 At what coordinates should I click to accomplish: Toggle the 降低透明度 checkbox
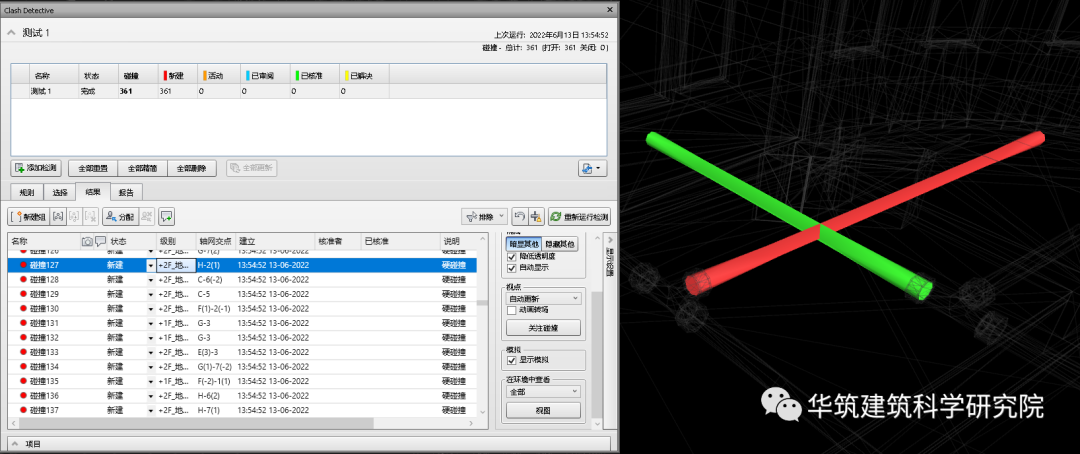point(511,257)
